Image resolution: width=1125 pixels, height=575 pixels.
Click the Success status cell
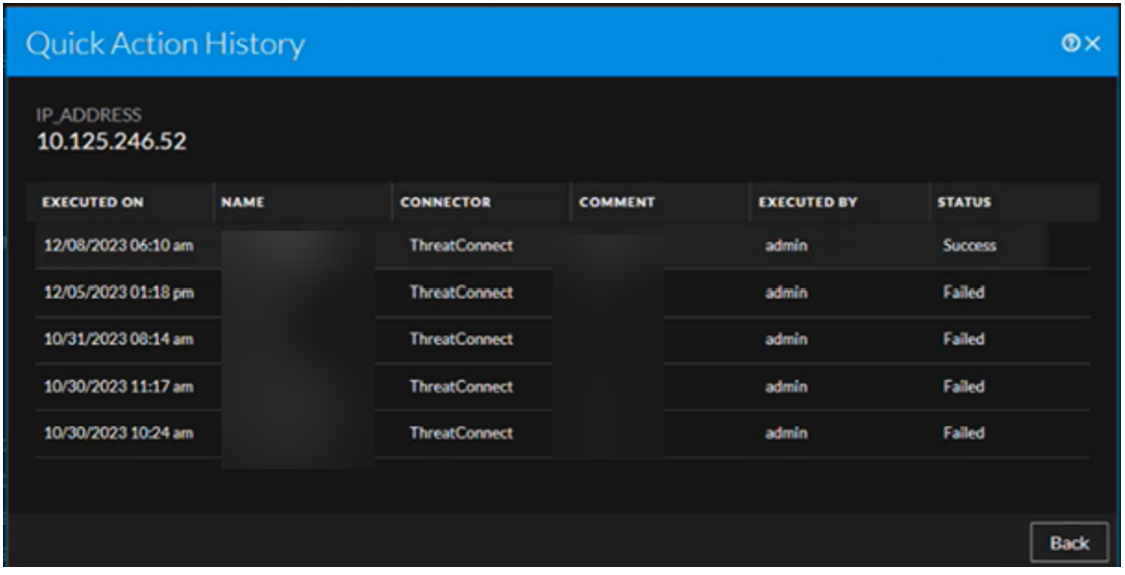[x=969, y=246]
